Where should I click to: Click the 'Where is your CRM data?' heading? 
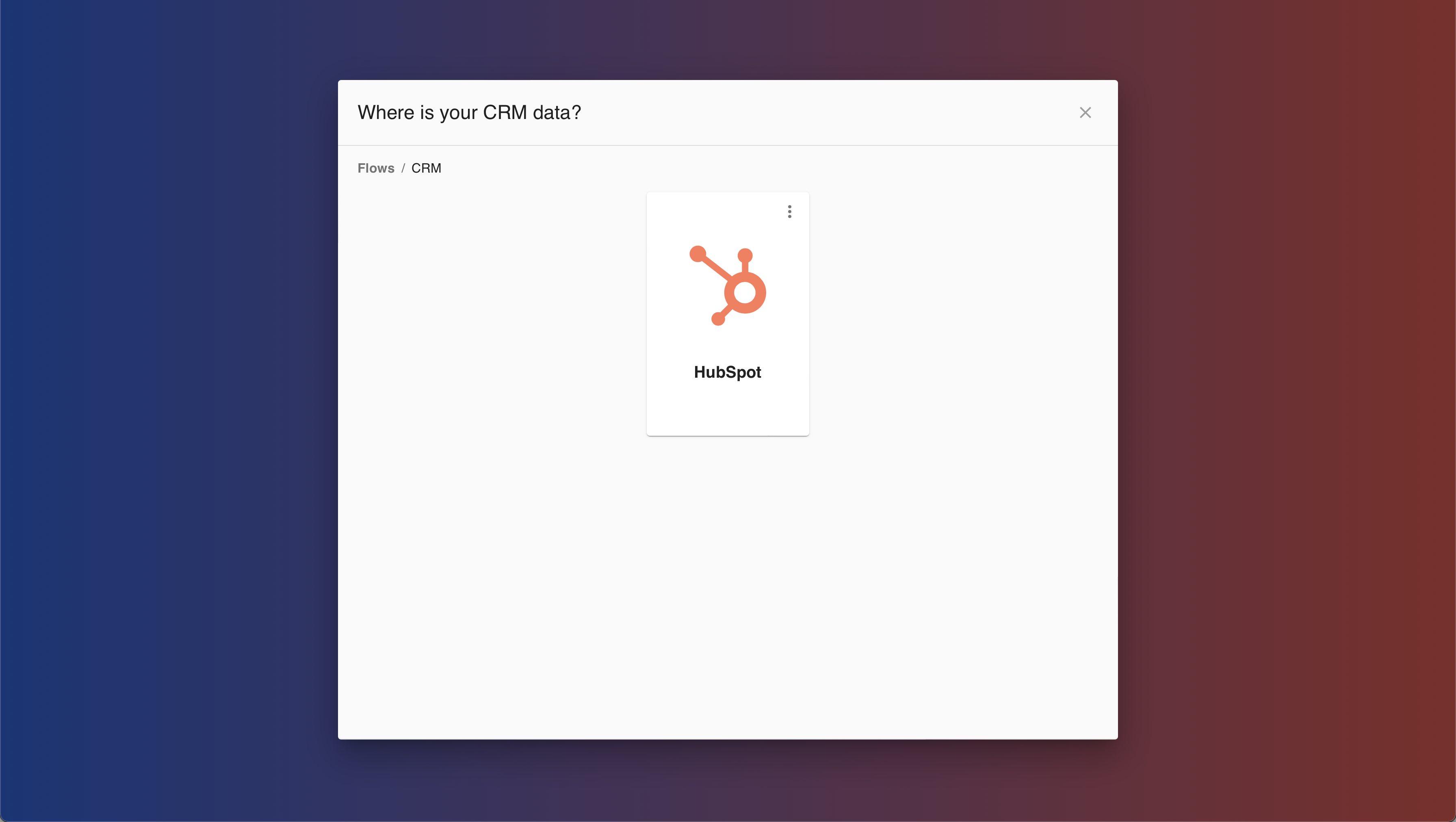[469, 112]
